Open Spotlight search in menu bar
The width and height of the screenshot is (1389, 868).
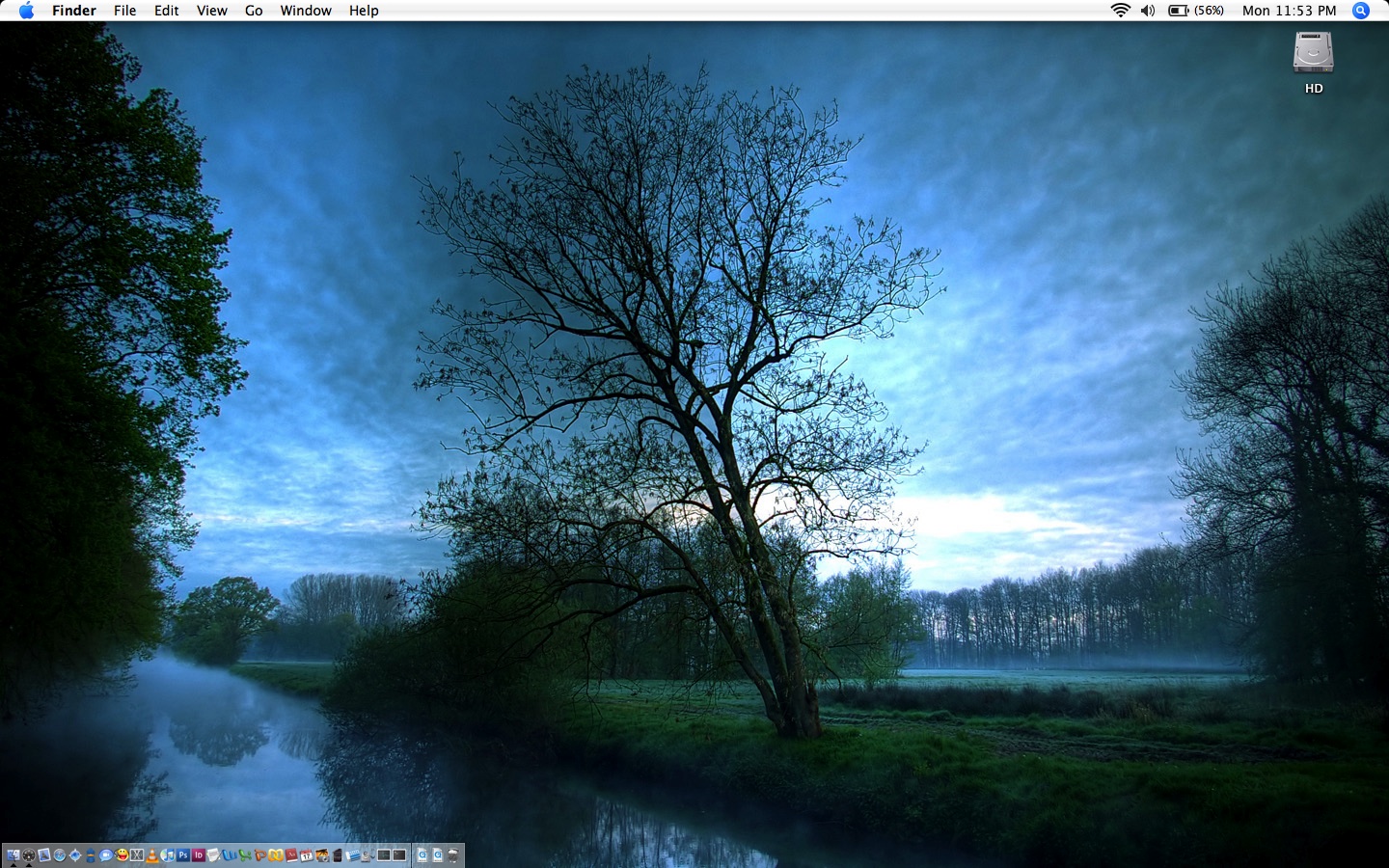click(1361, 11)
